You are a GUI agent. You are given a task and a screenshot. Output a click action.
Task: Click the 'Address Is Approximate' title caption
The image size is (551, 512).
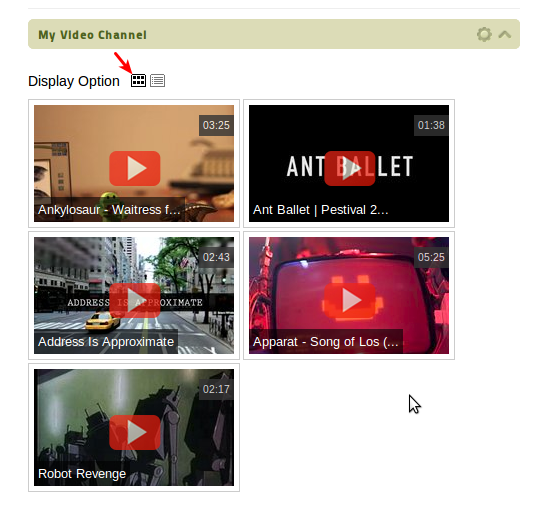(x=106, y=342)
